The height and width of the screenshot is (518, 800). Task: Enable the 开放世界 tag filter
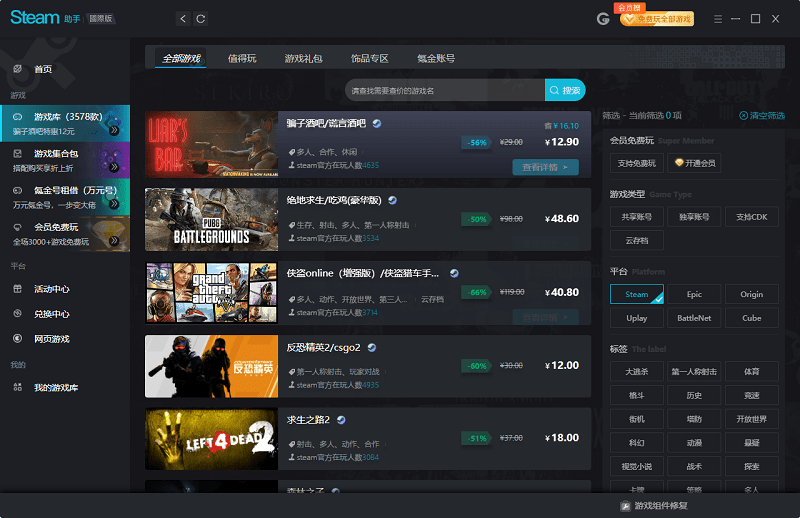pyautogui.click(x=752, y=419)
